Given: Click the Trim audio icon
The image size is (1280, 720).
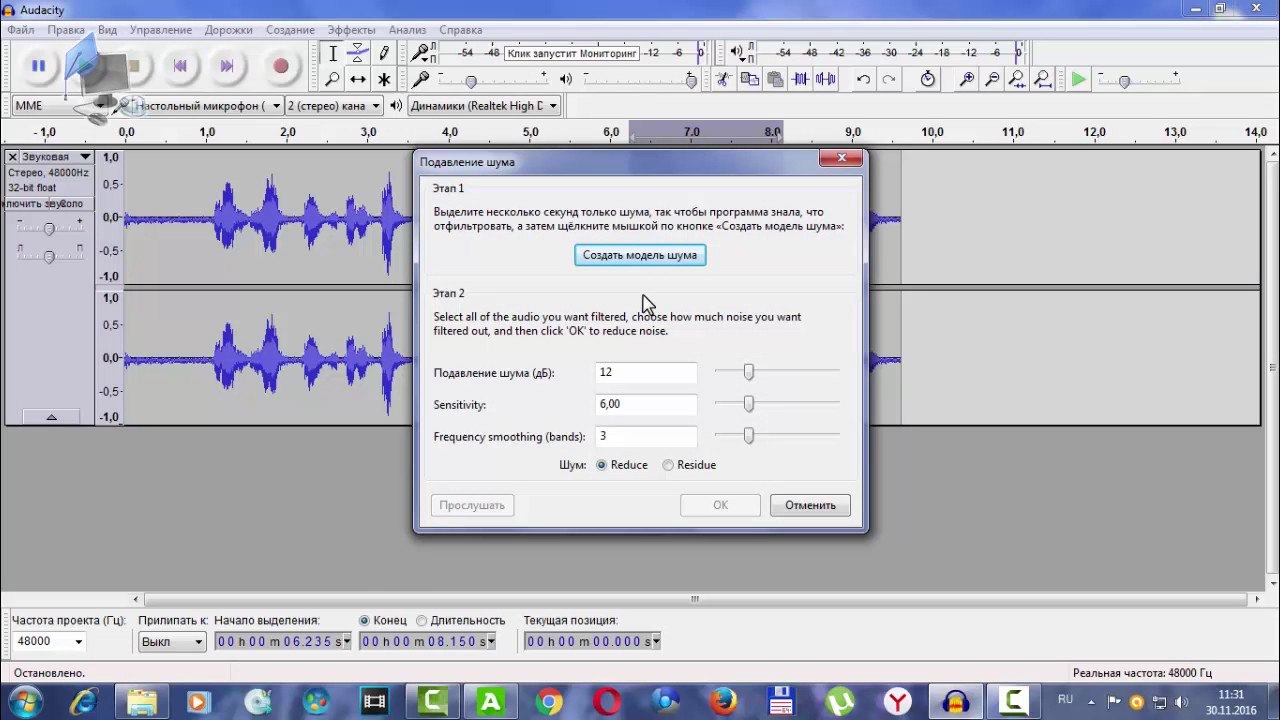Looking at the screenshot, I should coord(801,79).
